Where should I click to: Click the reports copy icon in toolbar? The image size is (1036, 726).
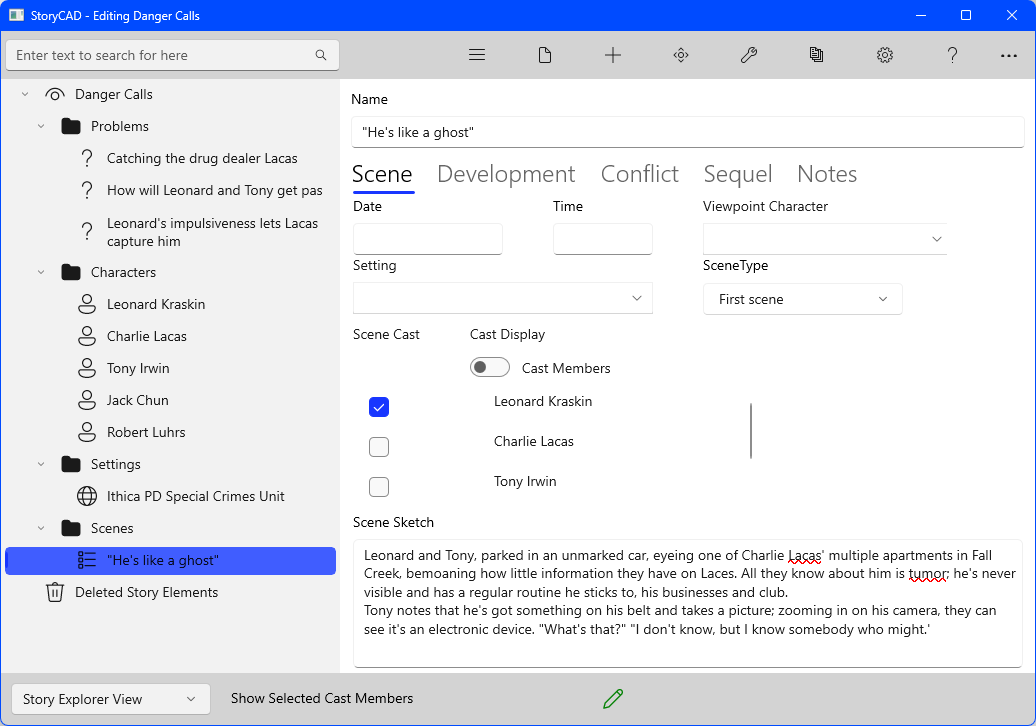(817, 56)
